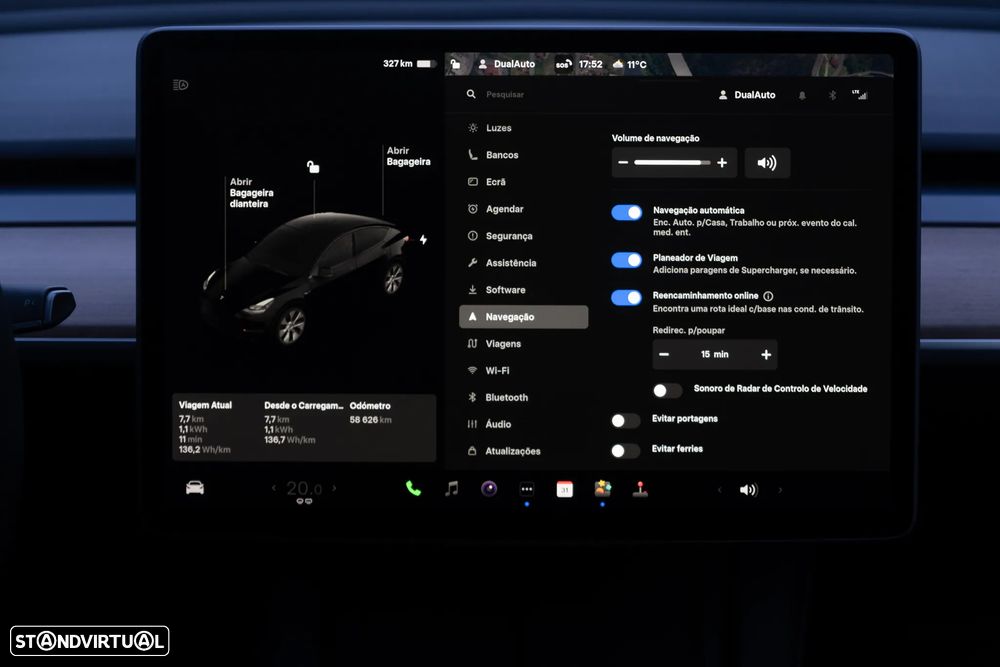The image size is (1000, 667).
Task: Enable Evitar portagens switch
Action: click(x=625, y=420)
